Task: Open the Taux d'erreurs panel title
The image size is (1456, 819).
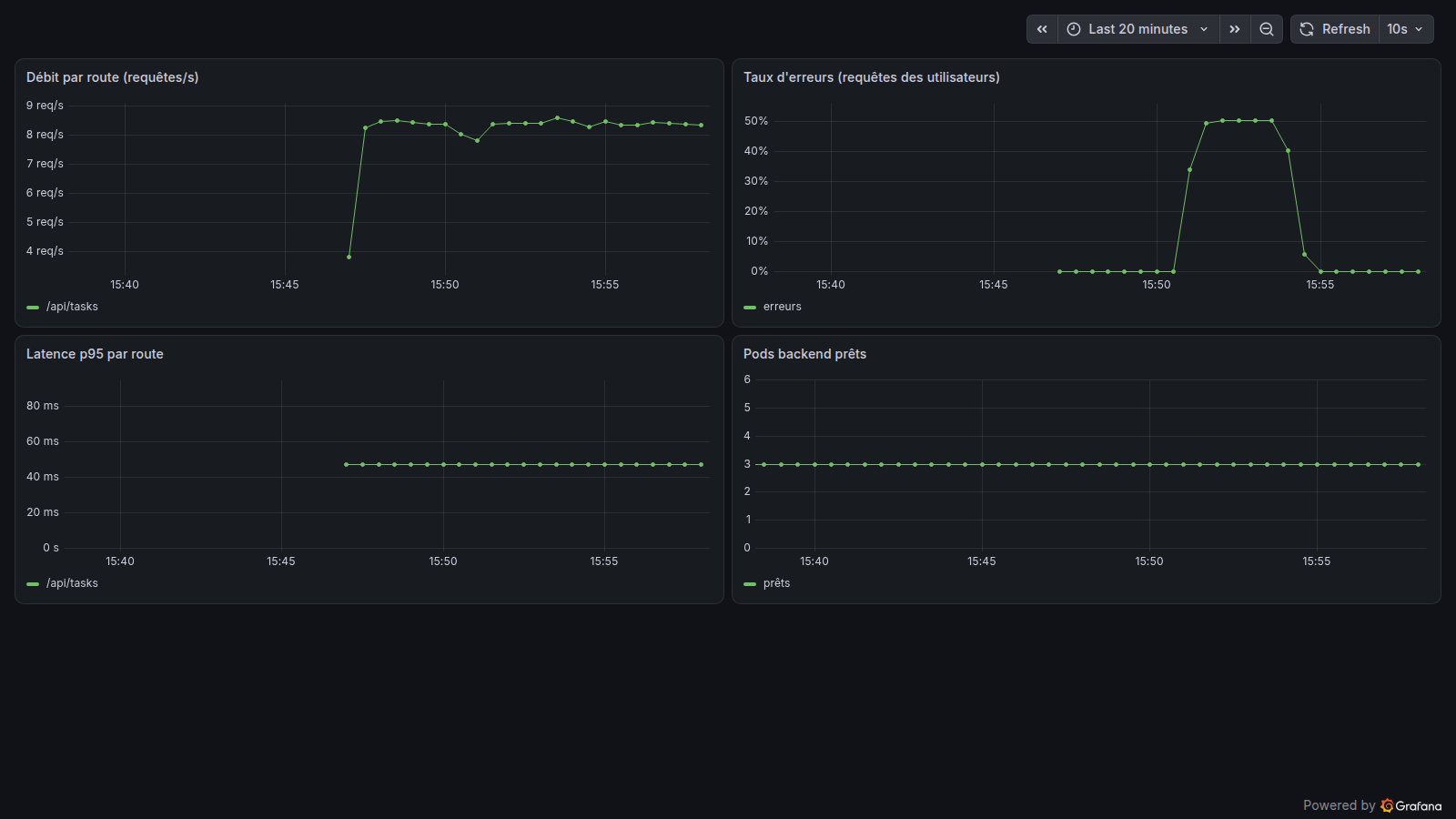Action: click(872, 77)
